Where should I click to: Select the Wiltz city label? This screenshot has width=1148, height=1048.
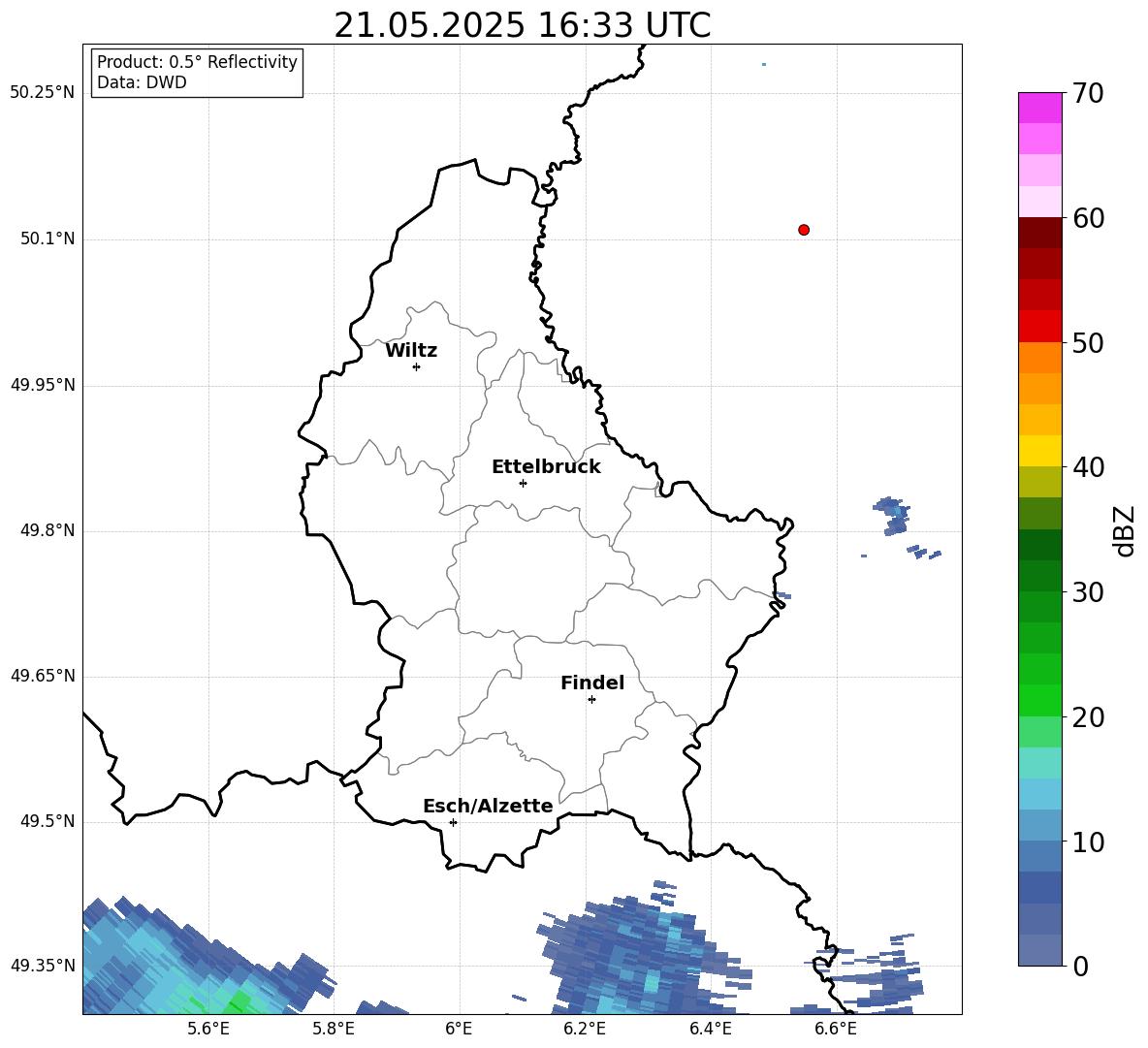tap(411, 351)
